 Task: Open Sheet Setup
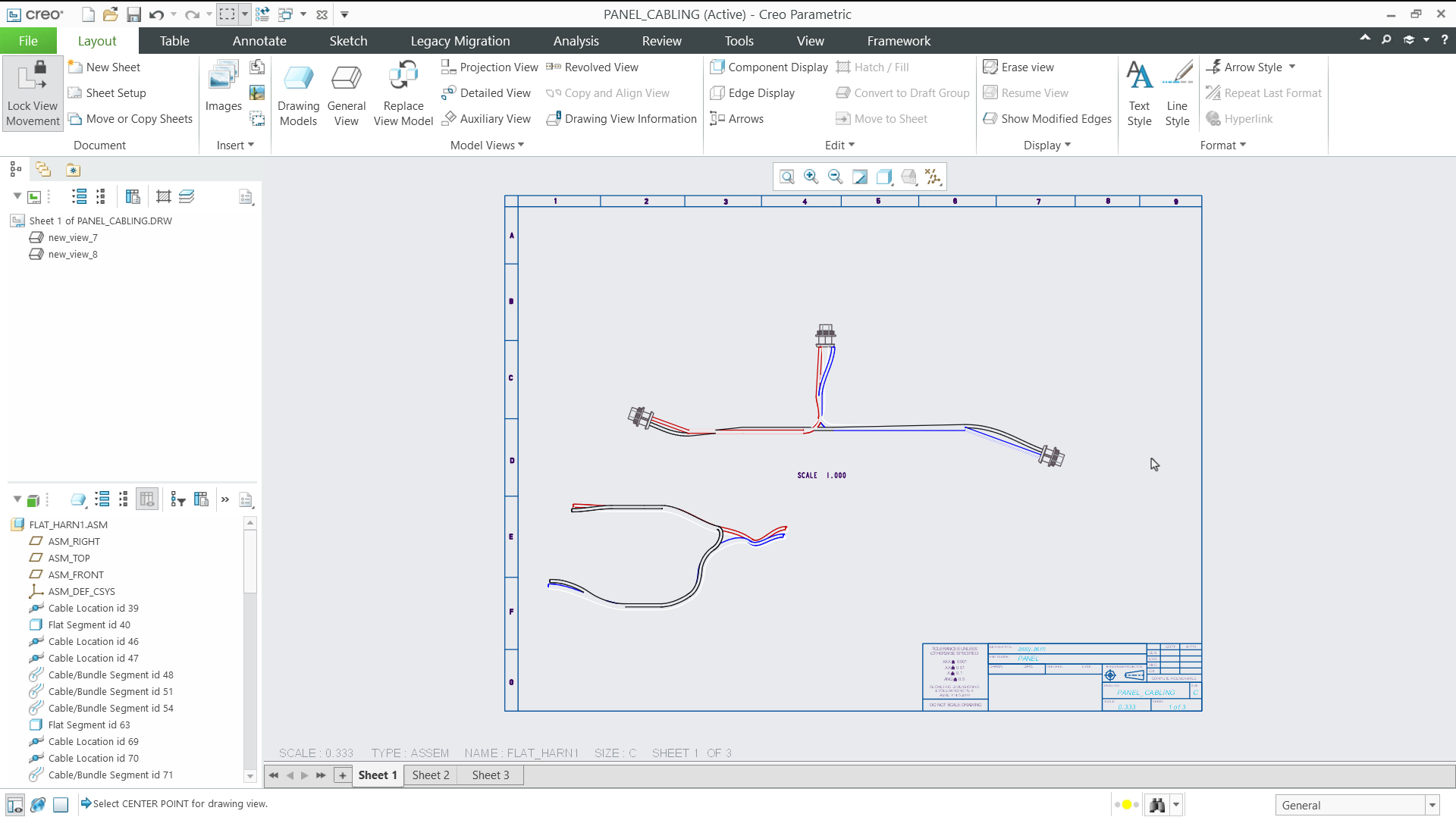click(x=107, y=93)
